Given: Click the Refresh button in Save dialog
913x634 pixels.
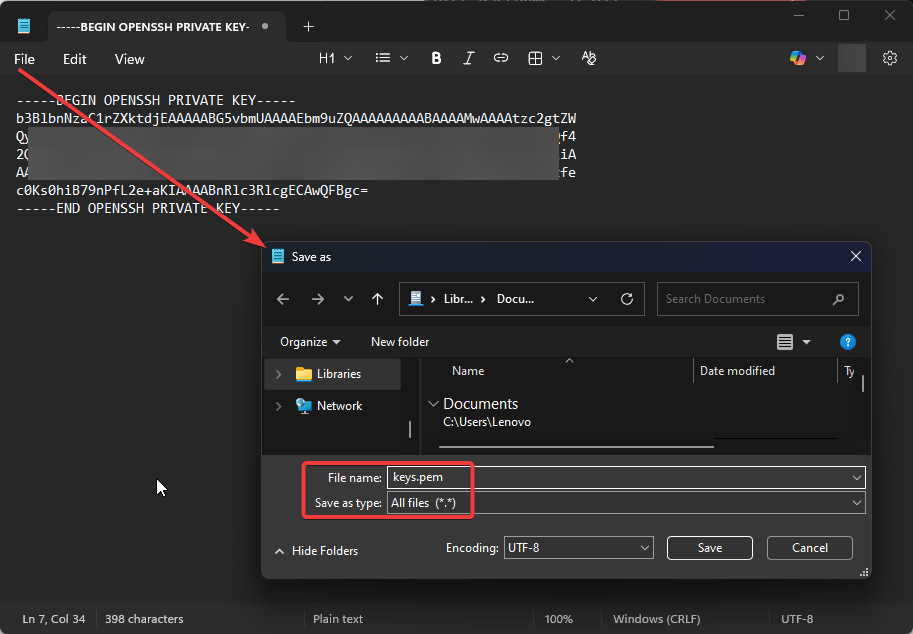Looking at the screenshot, I should (627, 299).
